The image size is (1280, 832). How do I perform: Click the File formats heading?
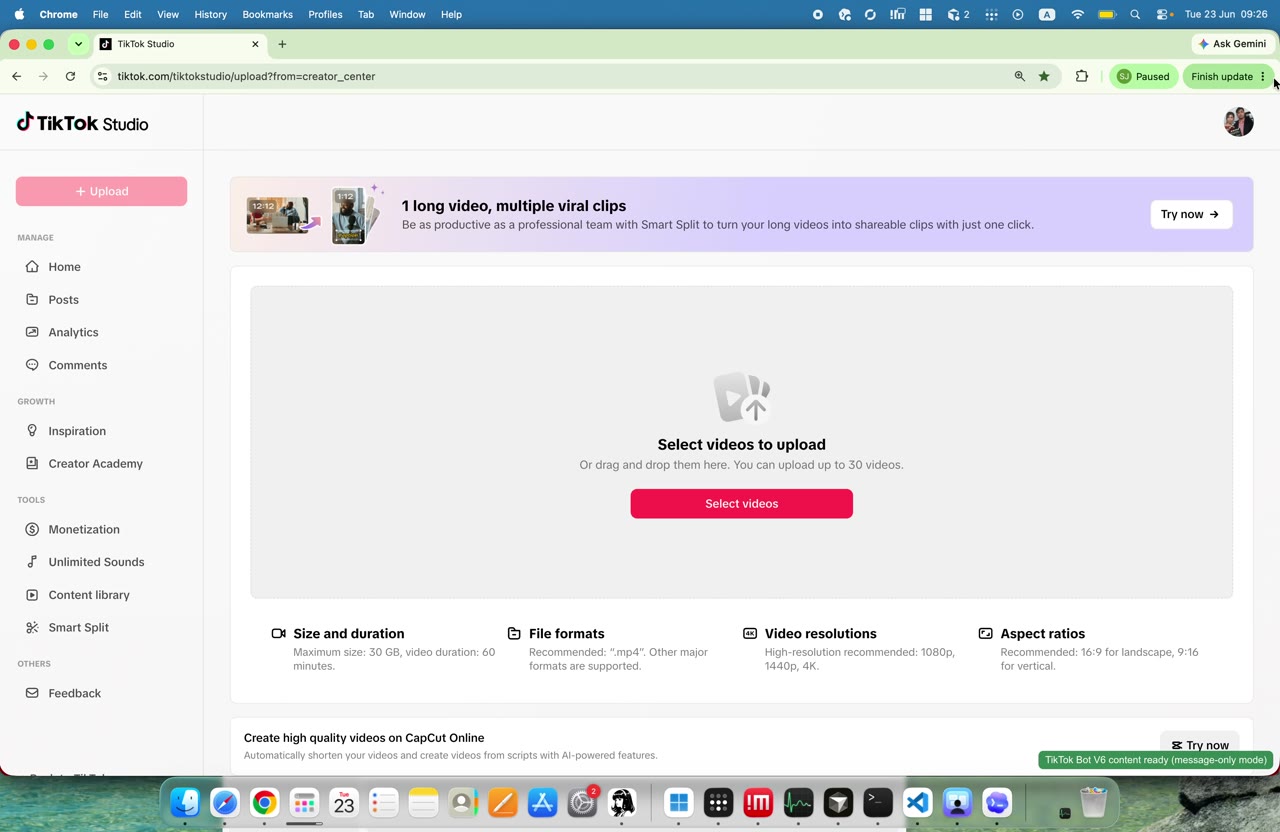coord(566,633)
